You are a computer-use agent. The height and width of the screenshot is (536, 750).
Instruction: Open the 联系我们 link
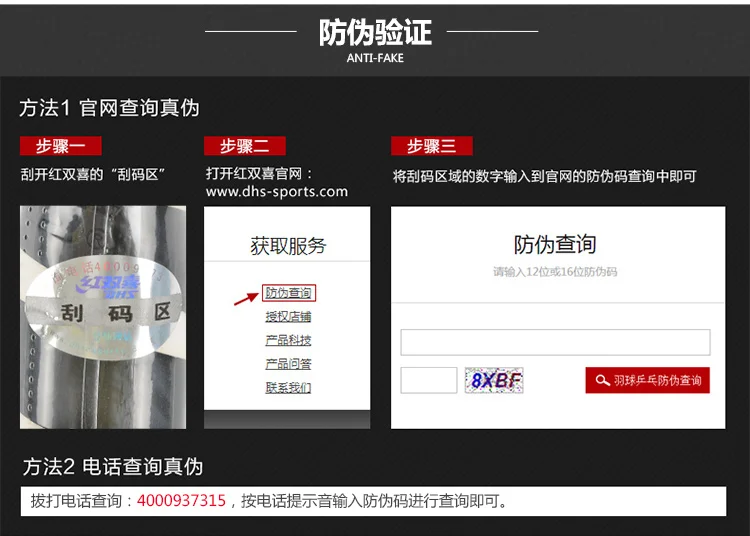(x=288, y=387)
